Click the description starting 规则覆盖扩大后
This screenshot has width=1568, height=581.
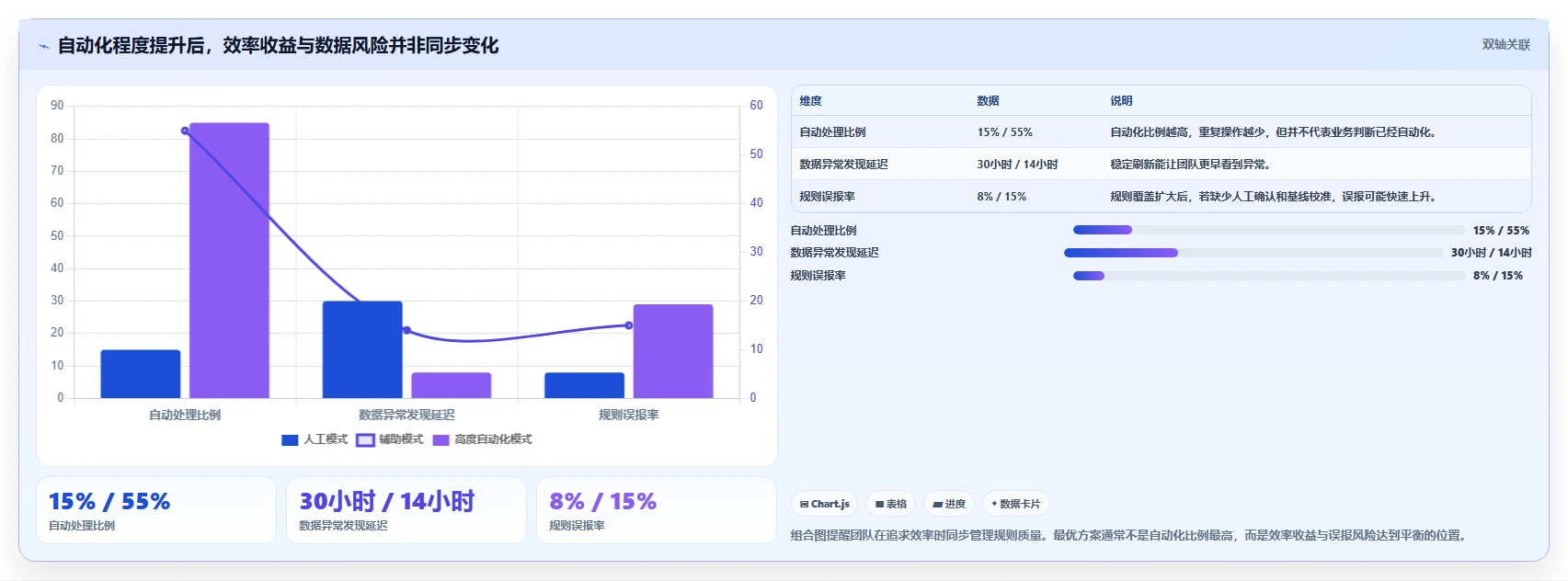tap(1274, 197)
